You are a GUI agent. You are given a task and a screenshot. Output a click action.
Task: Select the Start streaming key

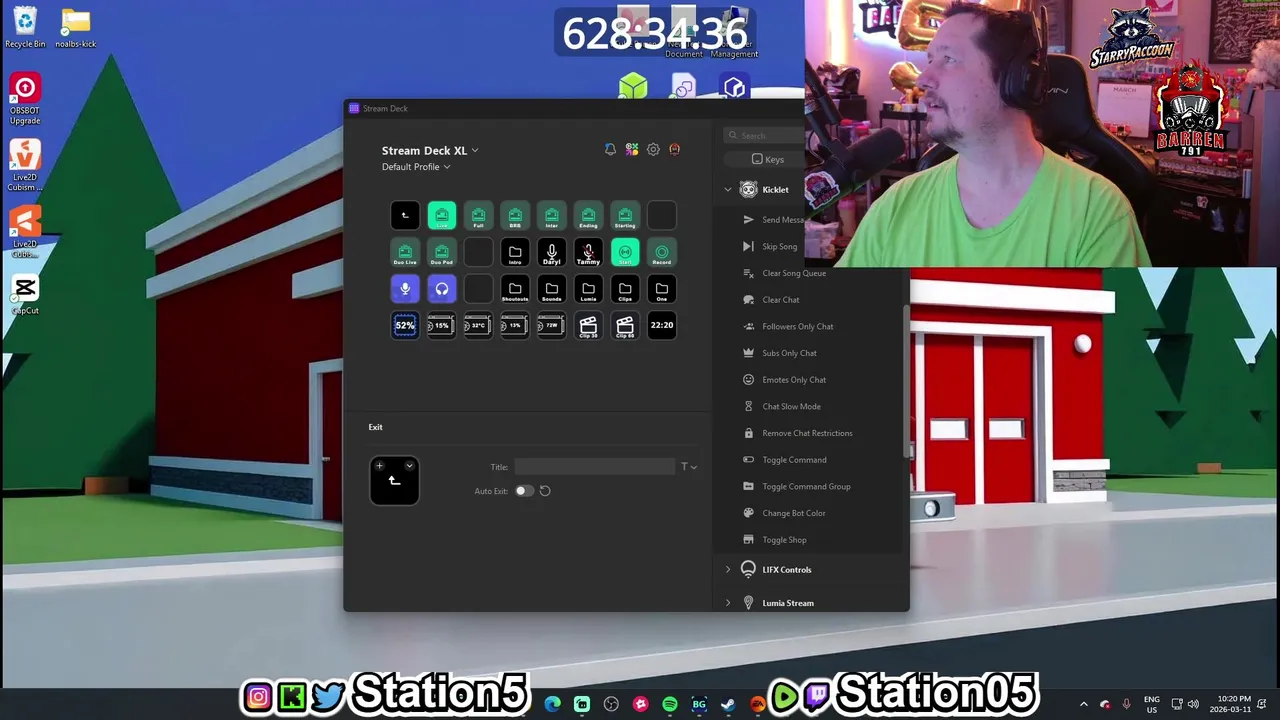(x=625, y=252)
